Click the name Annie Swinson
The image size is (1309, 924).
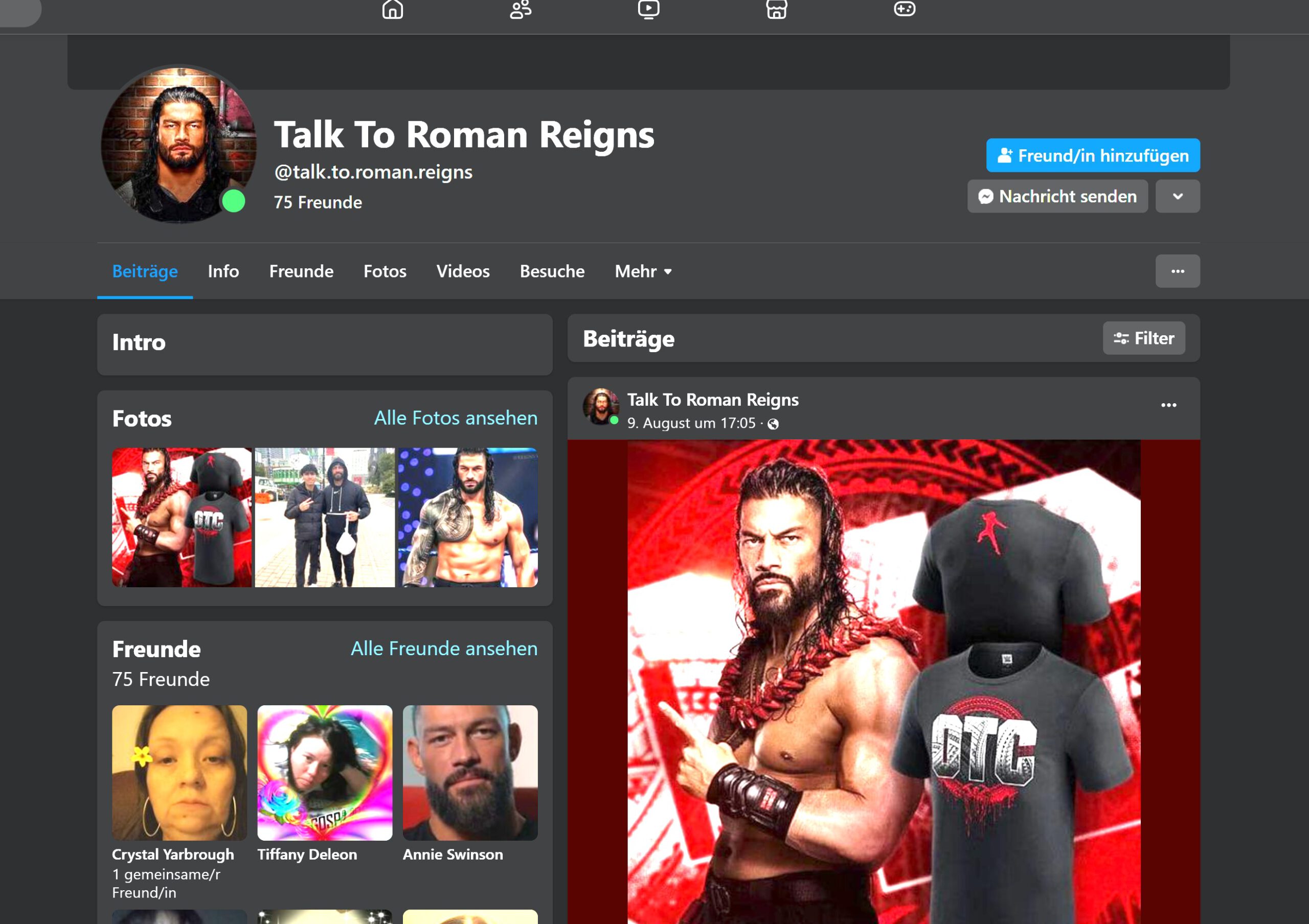pos(453,854)
